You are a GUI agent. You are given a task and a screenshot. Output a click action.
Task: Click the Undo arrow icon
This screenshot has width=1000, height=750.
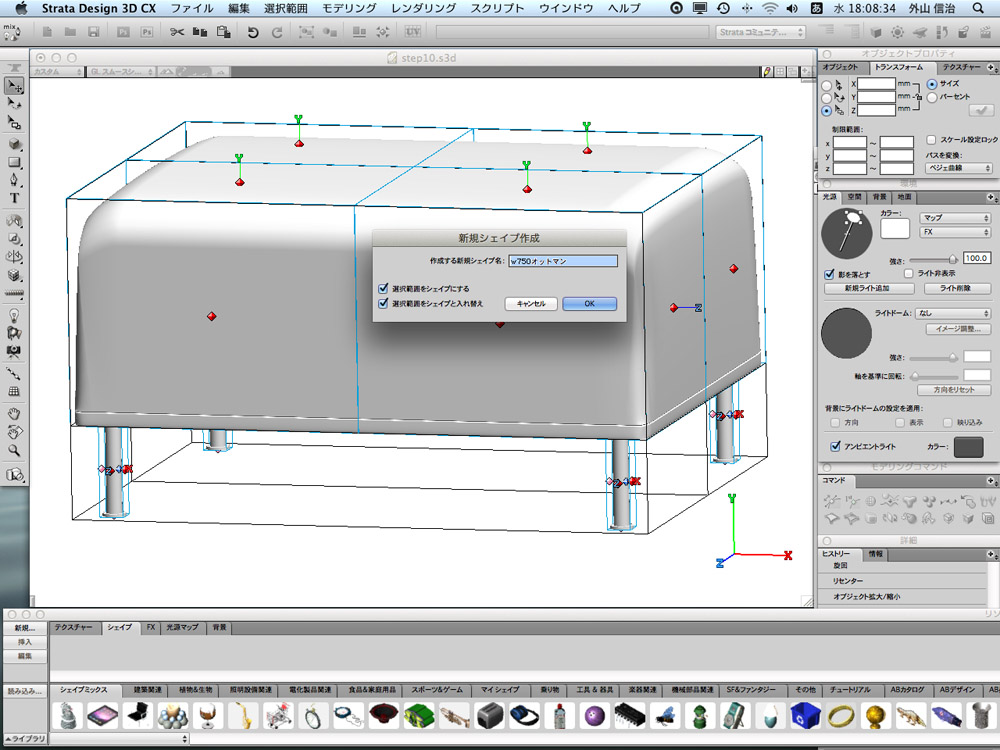click(x=253, y=33)
